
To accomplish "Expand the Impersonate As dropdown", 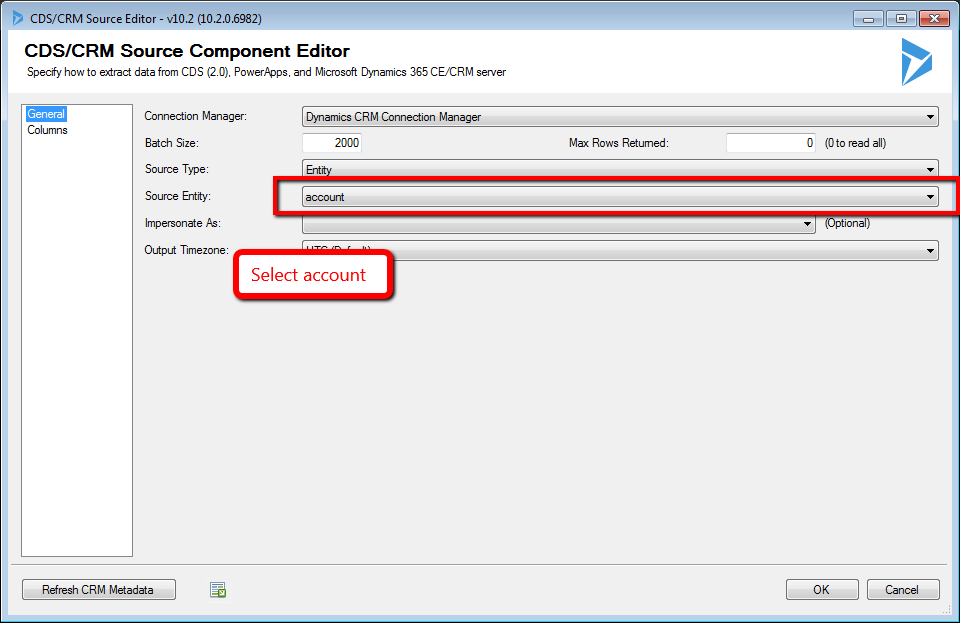I will pyautogui.click(x=558, y=223).
